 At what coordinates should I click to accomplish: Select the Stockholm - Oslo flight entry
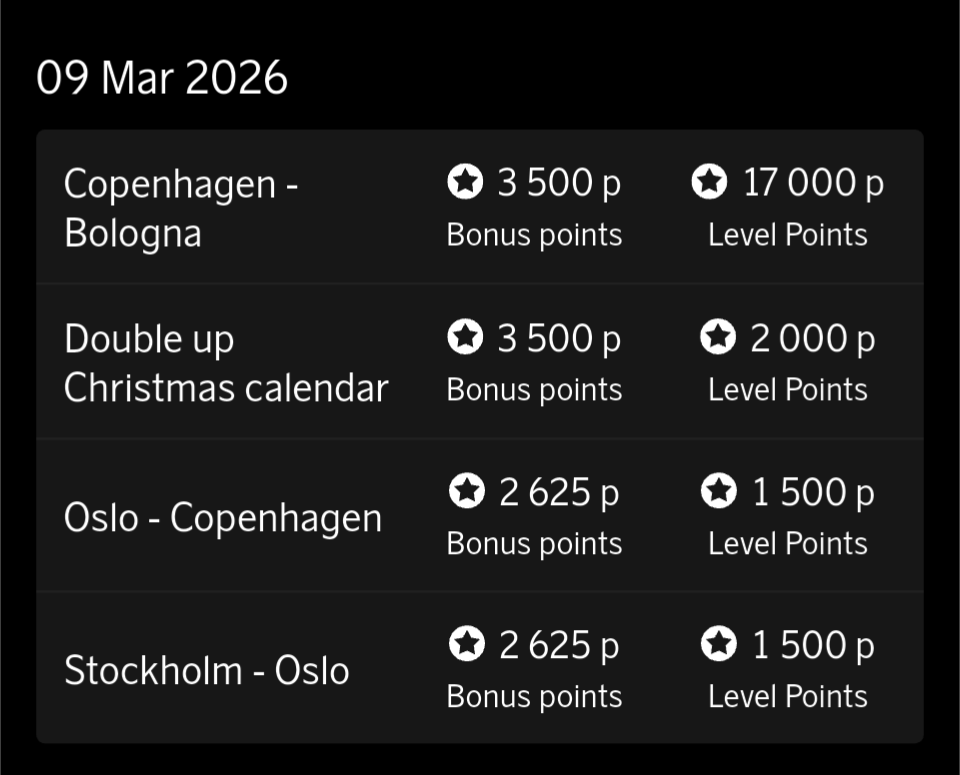coord(207,670)
